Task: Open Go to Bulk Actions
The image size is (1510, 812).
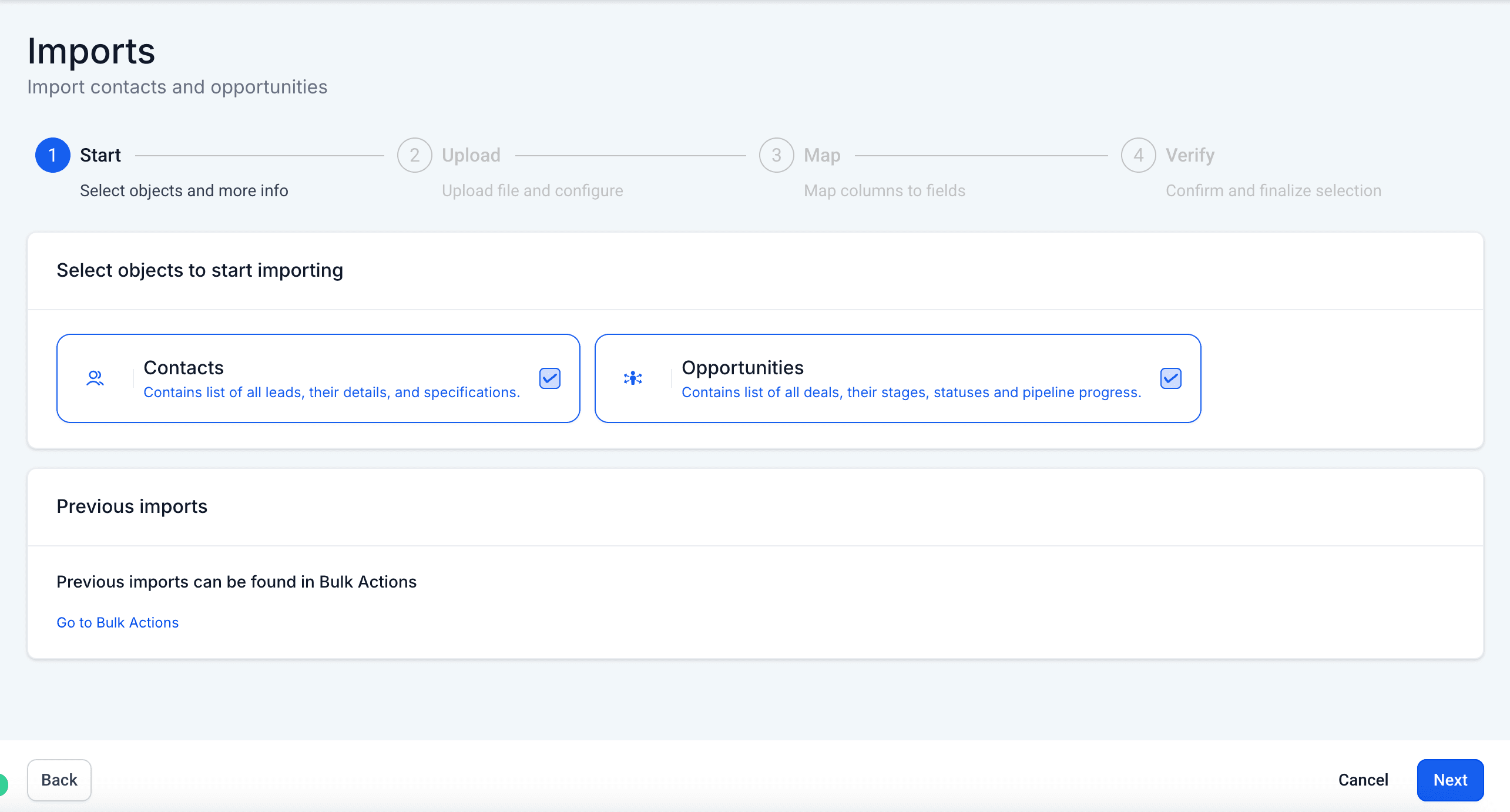Action: (x=118, y=622)
